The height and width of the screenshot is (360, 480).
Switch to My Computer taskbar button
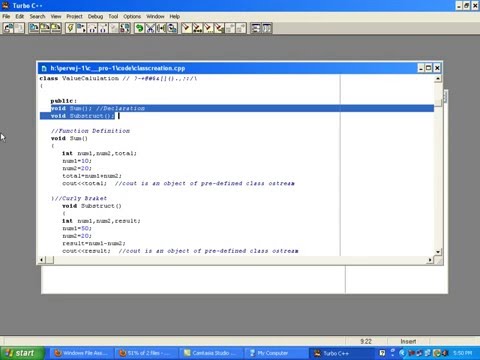point(276,353)
